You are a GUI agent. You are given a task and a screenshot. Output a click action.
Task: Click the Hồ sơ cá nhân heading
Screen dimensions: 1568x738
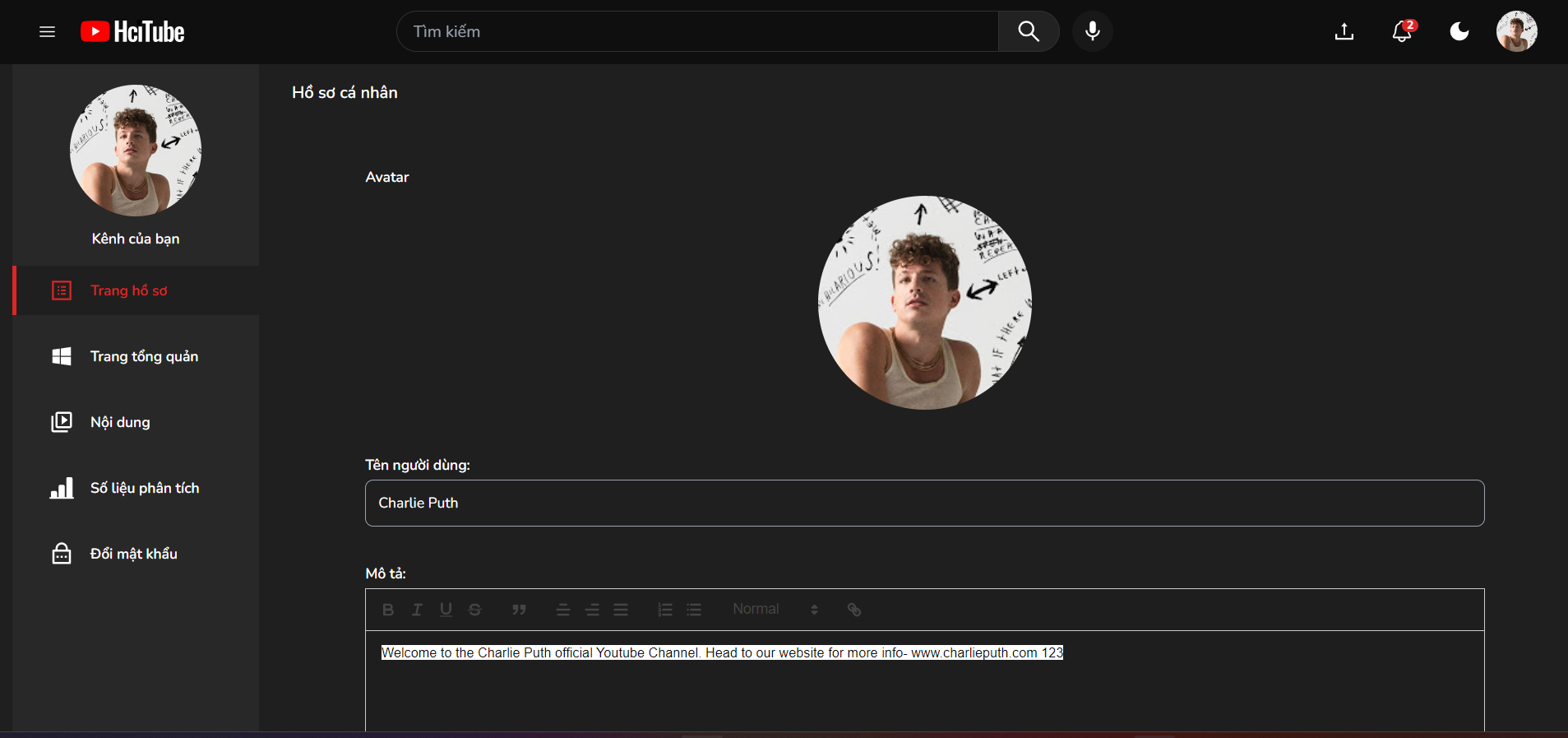(x=345, y=92)
